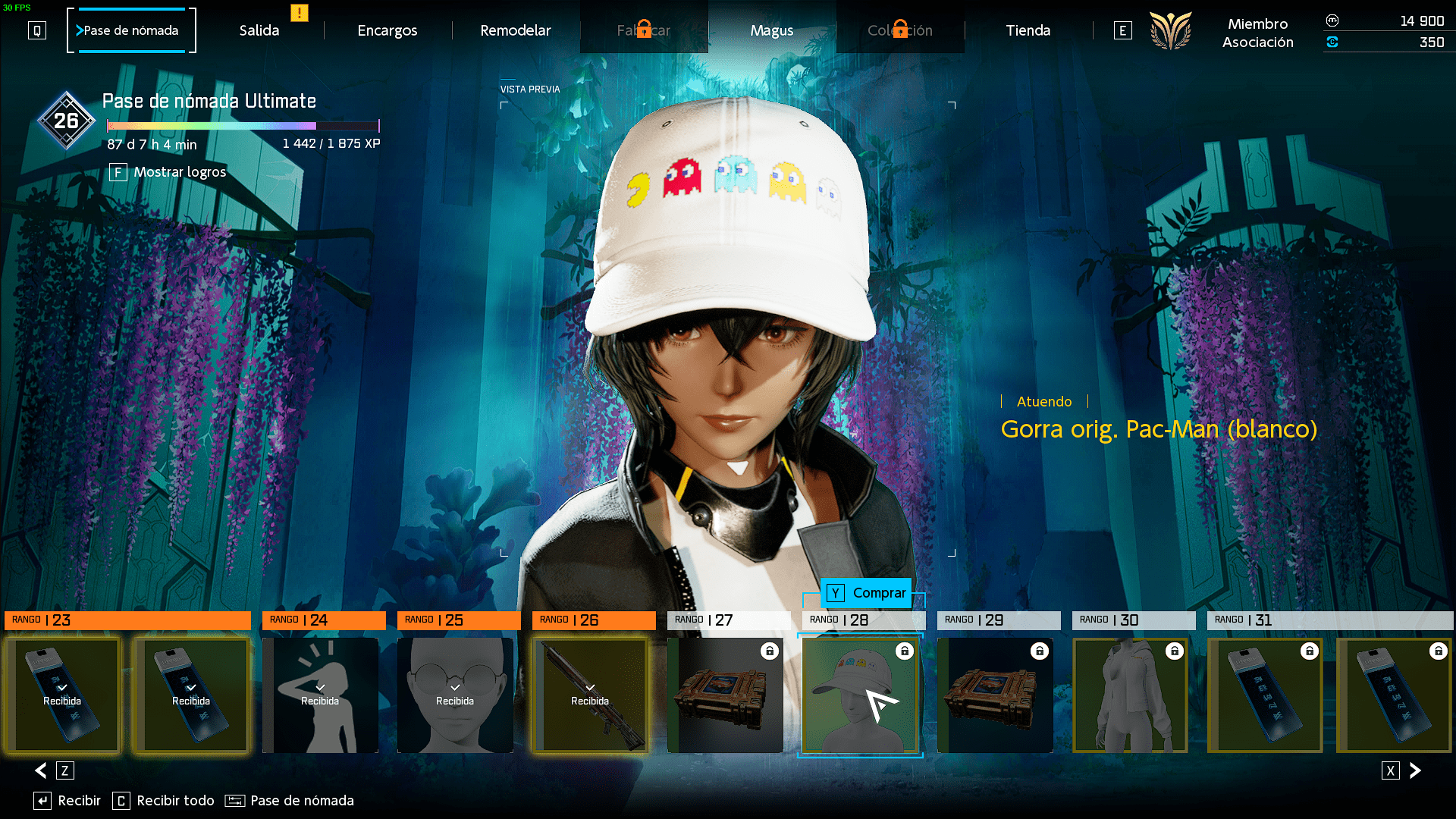Open the Encargos tab
Screen dimensions: 1456x819
[387, 30]
